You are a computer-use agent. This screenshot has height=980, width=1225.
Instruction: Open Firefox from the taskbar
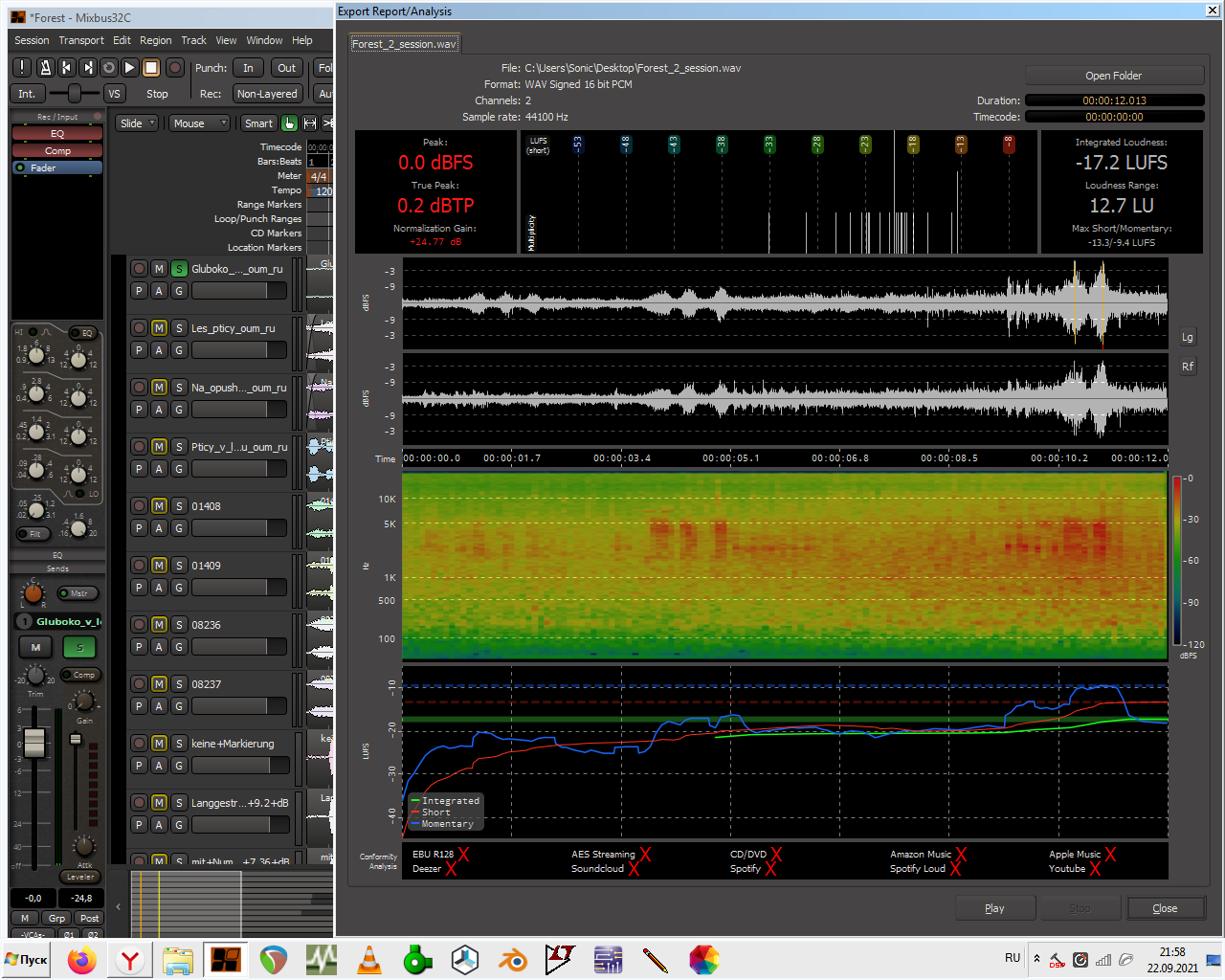coord(81,960)
